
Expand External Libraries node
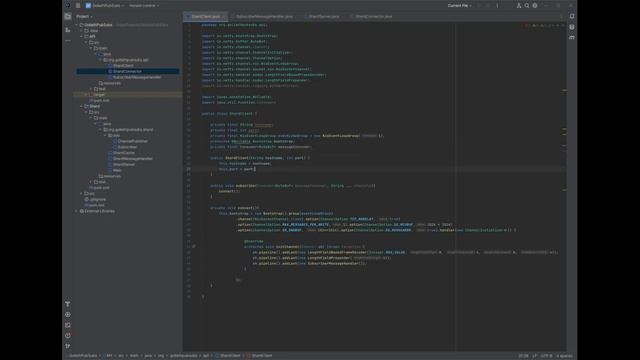click(76, 211)
